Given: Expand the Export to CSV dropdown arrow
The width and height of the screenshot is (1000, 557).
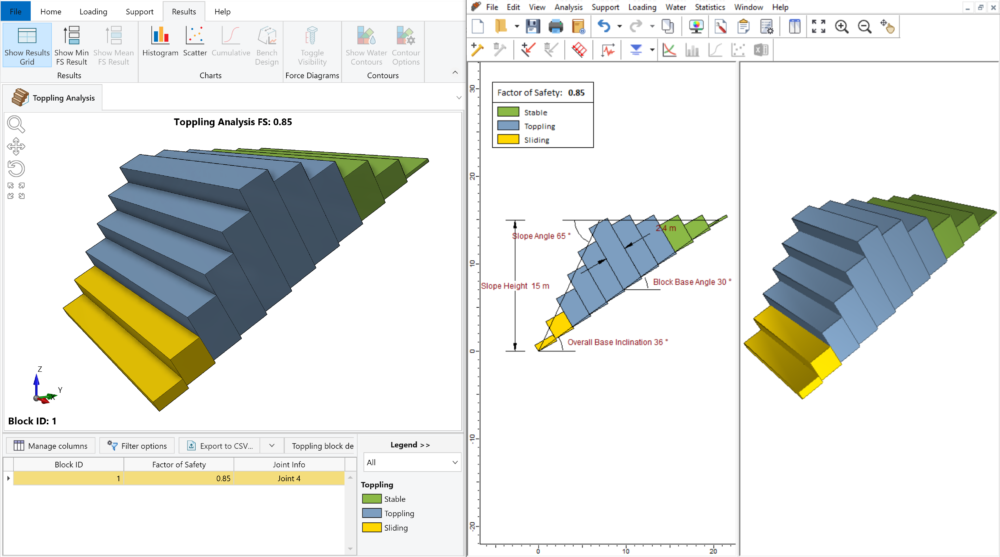Looking at the screenshot, I should point(271,446).
